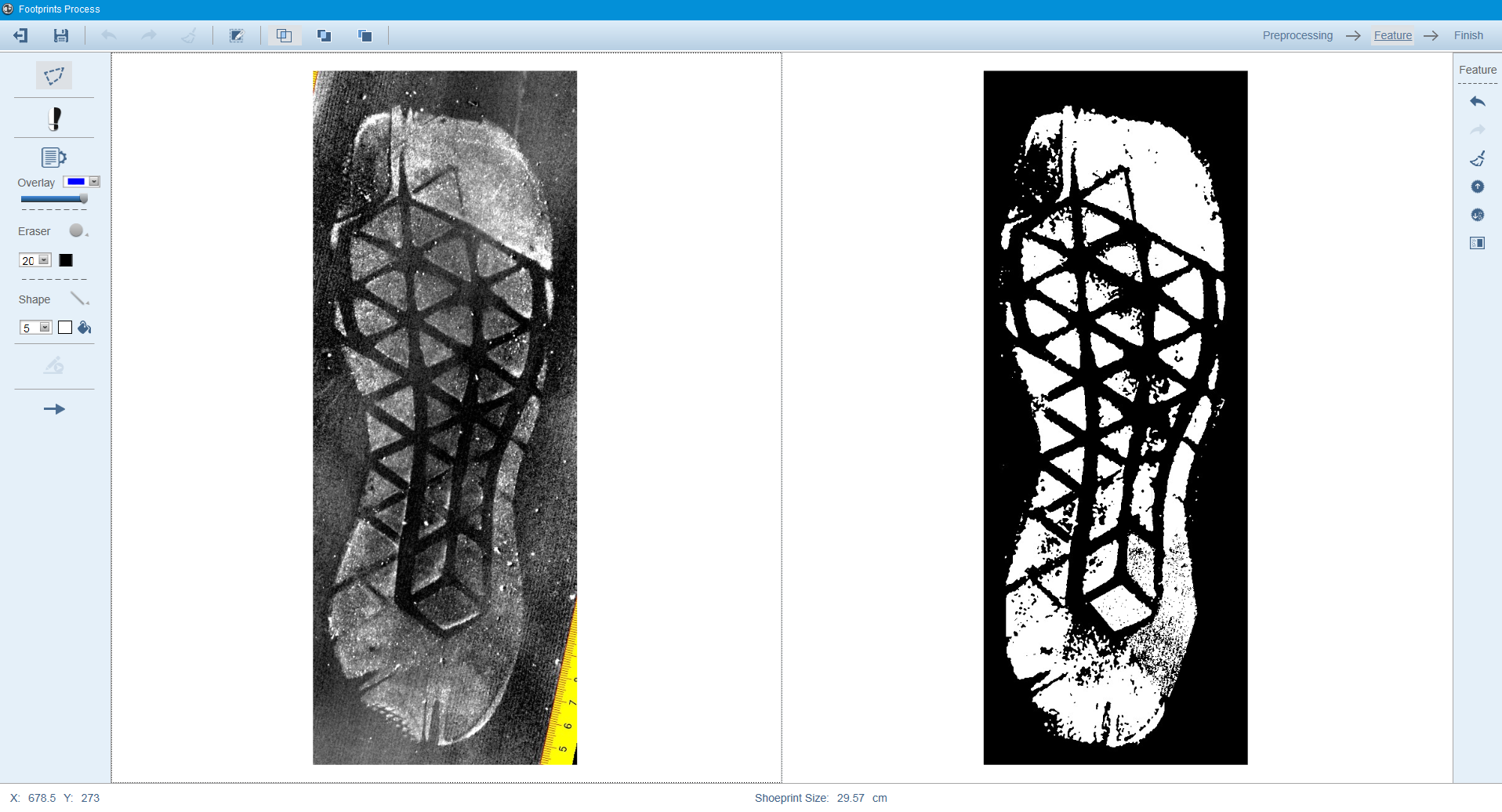This screenshot has height=812, width=1502.
Task: Select the lasso selection tool
Action: pos(54,75)
